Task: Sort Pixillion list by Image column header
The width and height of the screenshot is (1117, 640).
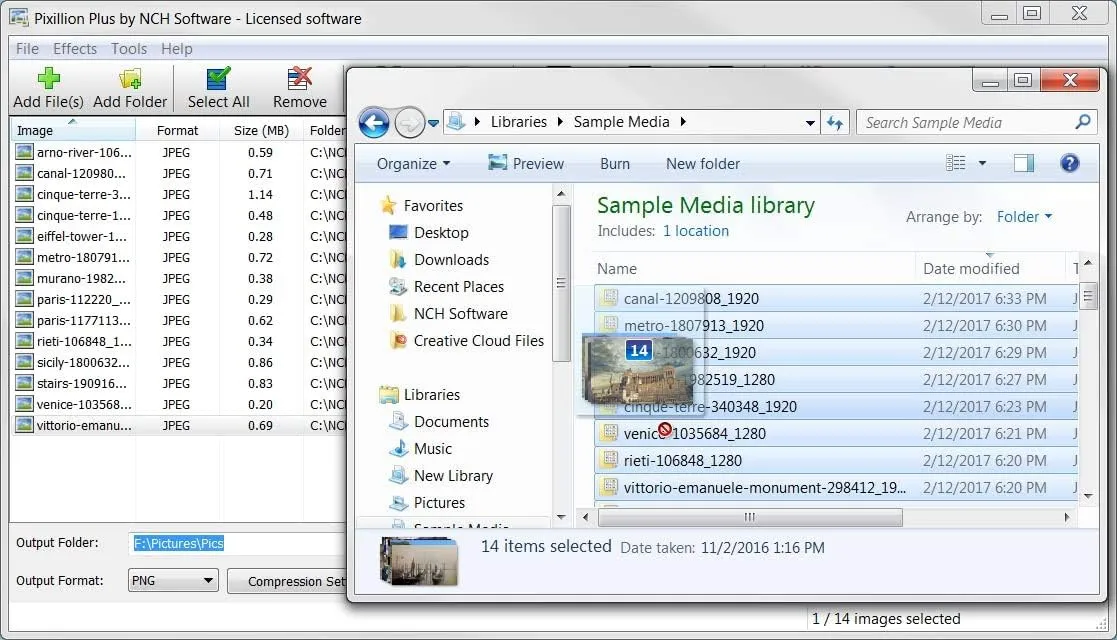Action: pyautogui.click(x=73, y=130)
